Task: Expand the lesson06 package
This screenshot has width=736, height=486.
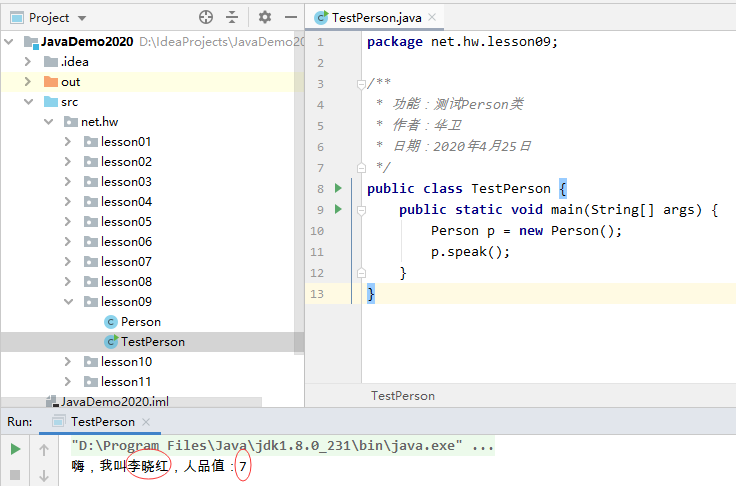Action: 68,242
